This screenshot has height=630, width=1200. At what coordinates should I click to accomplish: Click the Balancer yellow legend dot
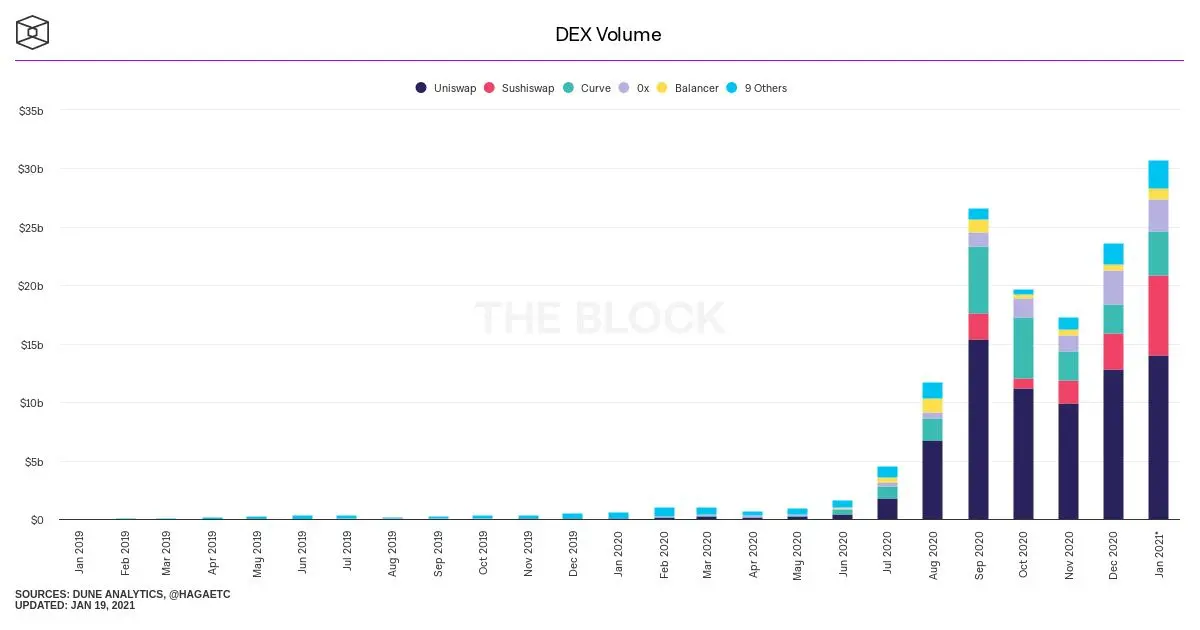[x=662, y=88]
